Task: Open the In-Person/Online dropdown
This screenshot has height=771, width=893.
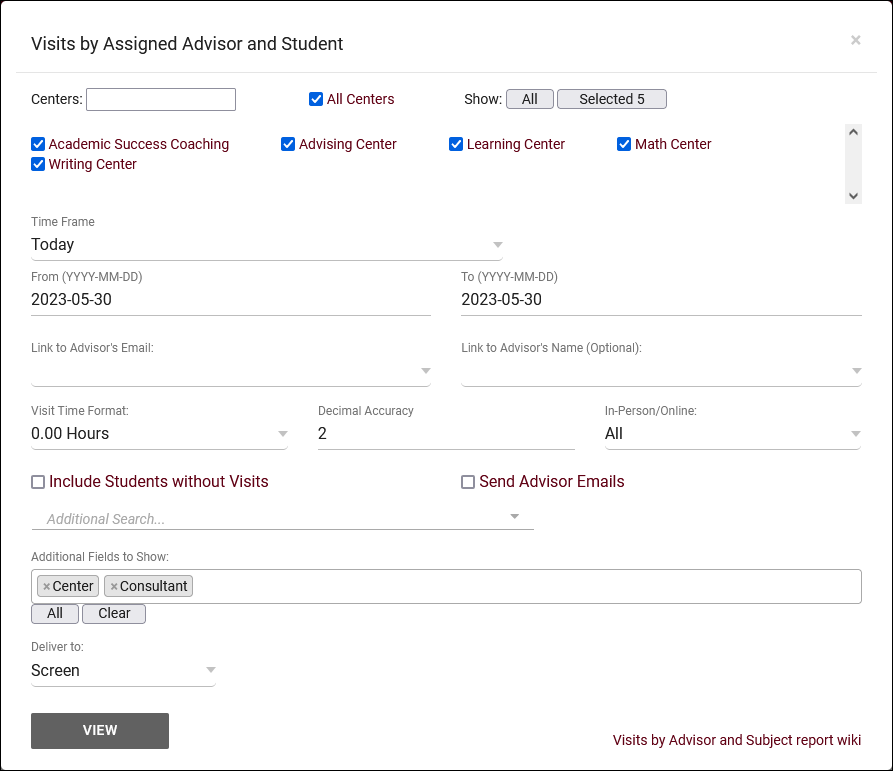Action: (x=732, y=434)
